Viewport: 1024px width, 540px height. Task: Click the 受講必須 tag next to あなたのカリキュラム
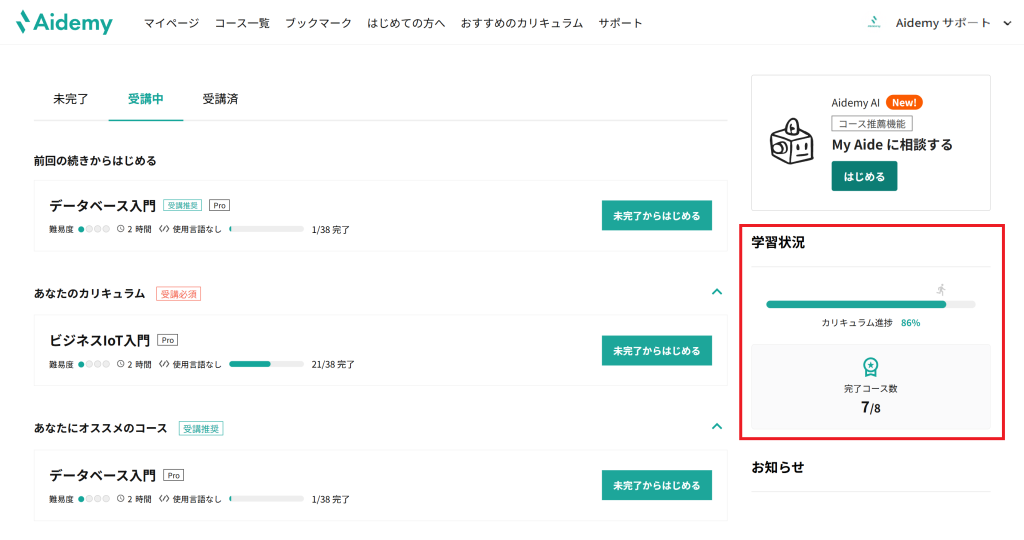click(x=178, y=294)
